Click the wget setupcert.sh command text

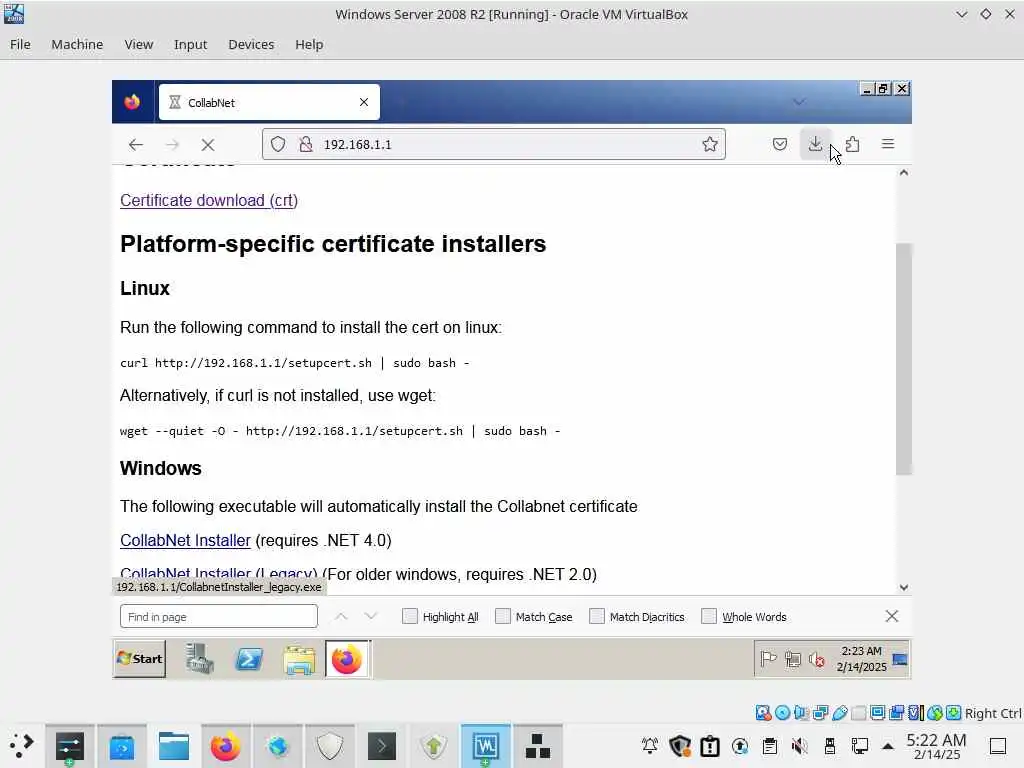coord(340,431)
